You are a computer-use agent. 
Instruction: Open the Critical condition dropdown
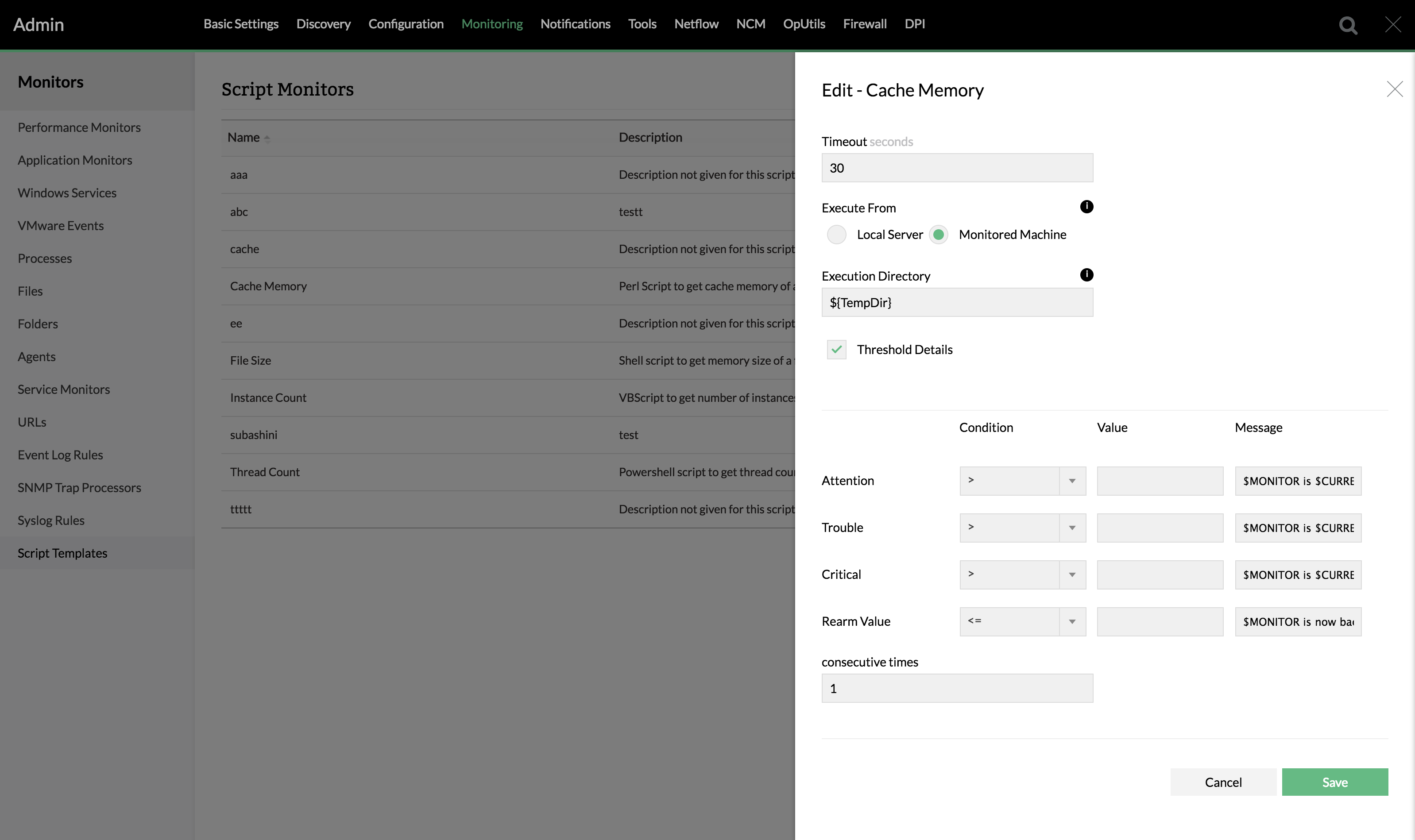pyautogui.click(x=1071, y=574)
